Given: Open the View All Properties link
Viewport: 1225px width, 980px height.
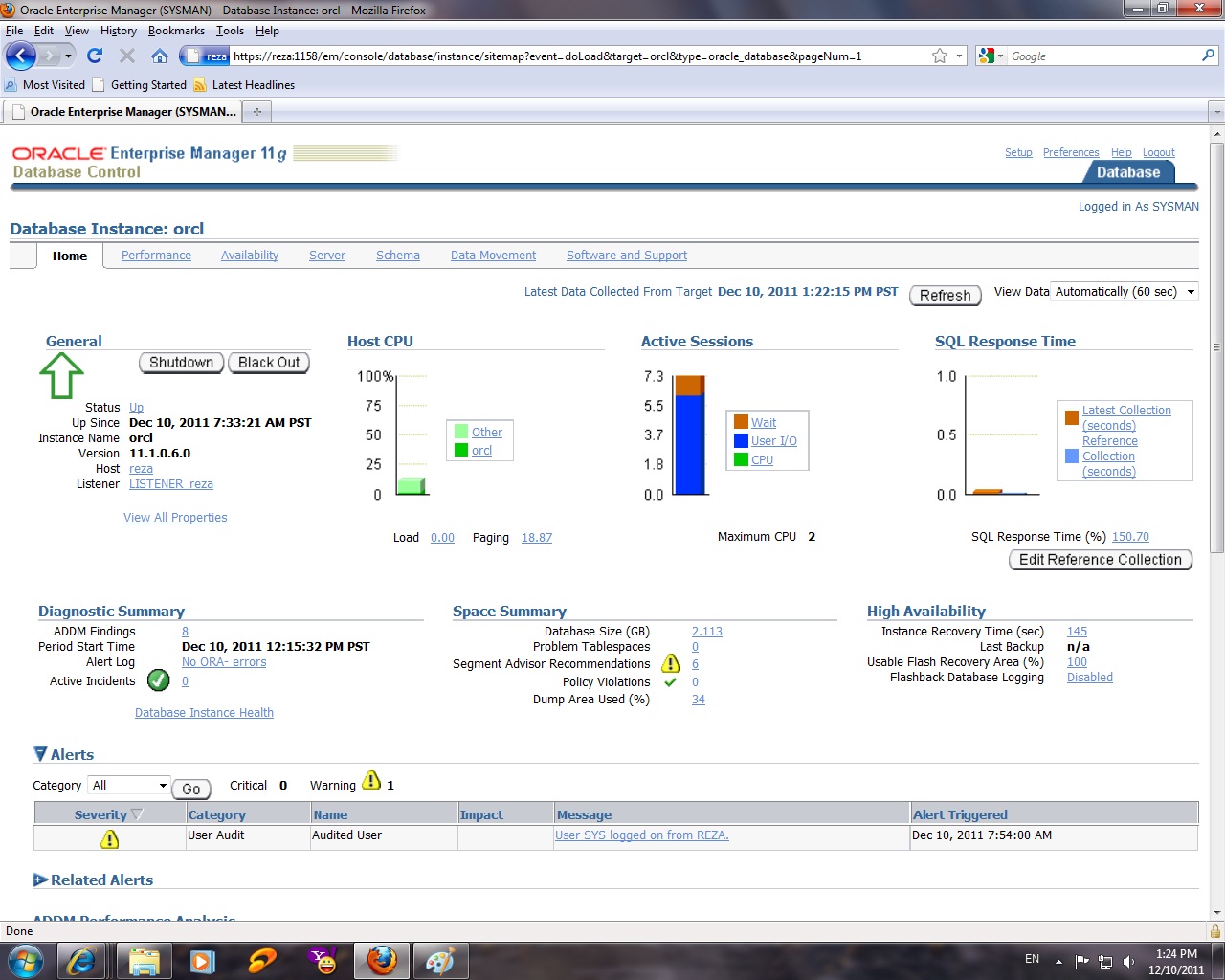Looking at the screenshot, I should 175,518.
